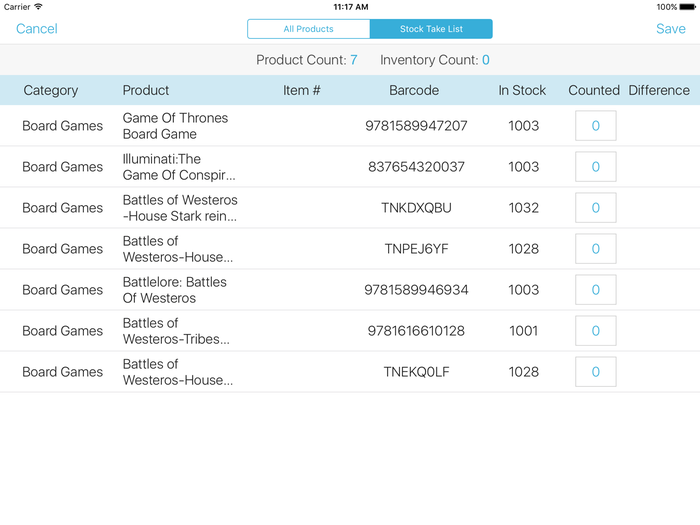Edit counted field for Game Of Thrones Board Game
700x525 pixels.
click(x=596, y=126)
